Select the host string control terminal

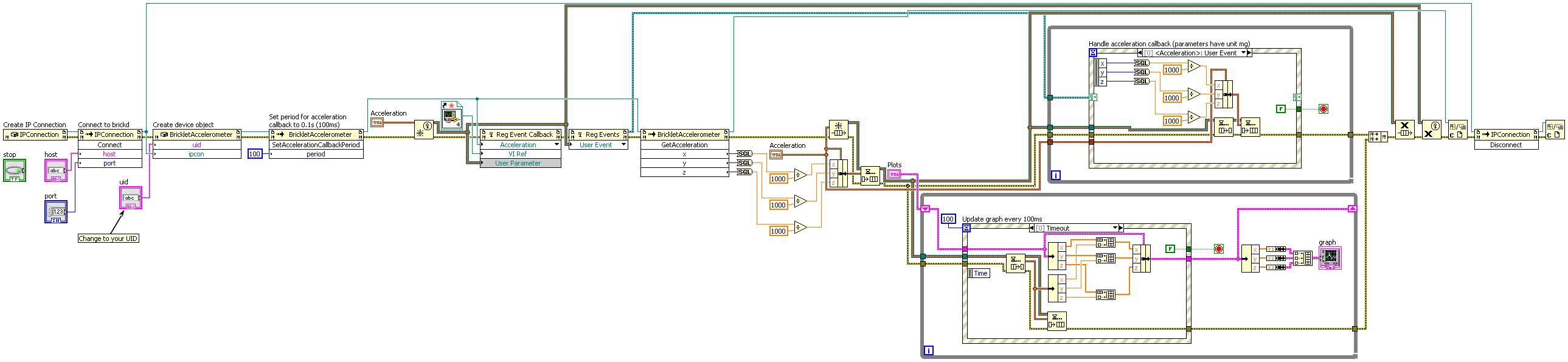click(x=56, y=171)
